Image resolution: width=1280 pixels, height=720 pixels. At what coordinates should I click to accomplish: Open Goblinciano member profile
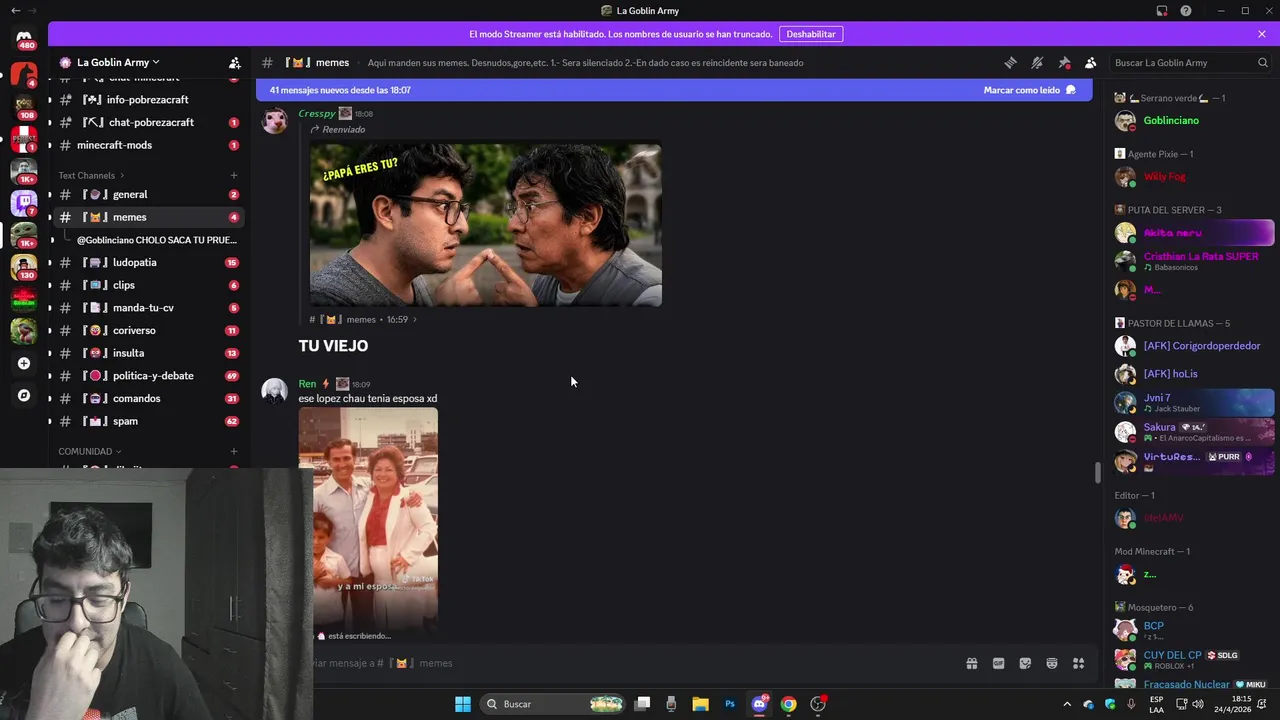point(1194,121)
